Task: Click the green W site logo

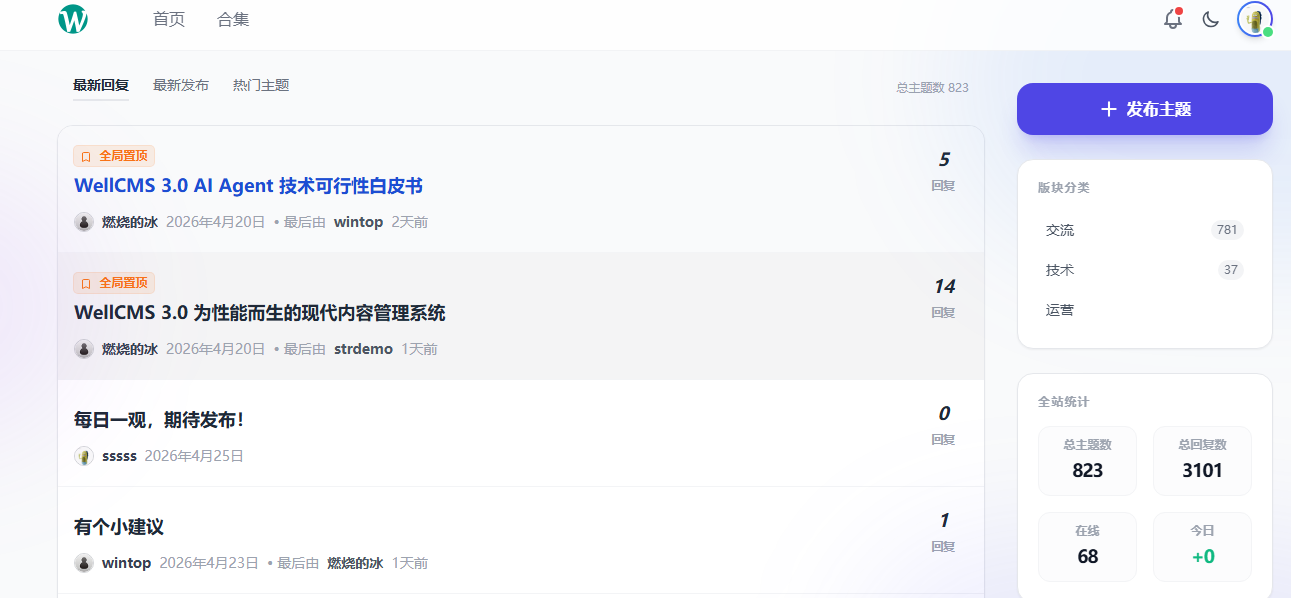Action: 73,19
